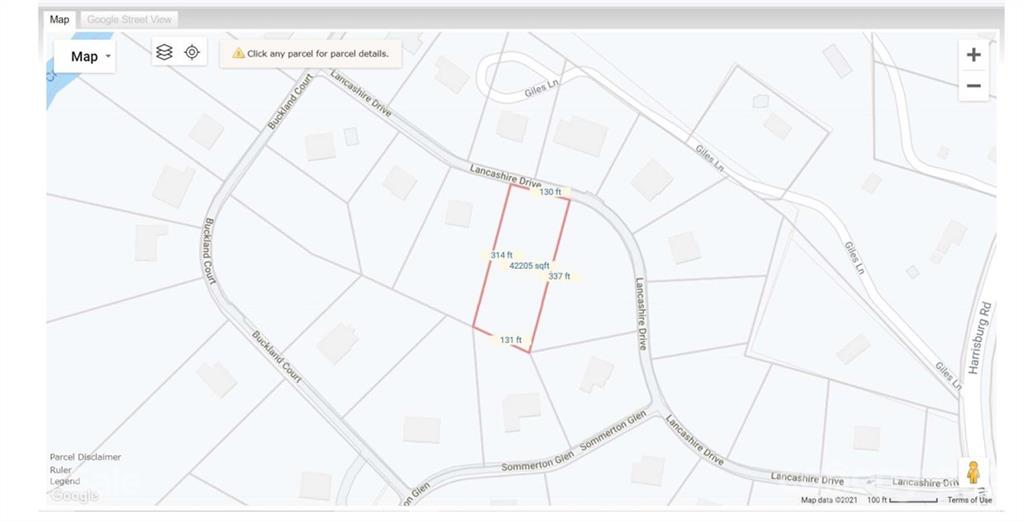Show the Legend
Screen dimensions: 1024x521
click(x=65, y=481)
